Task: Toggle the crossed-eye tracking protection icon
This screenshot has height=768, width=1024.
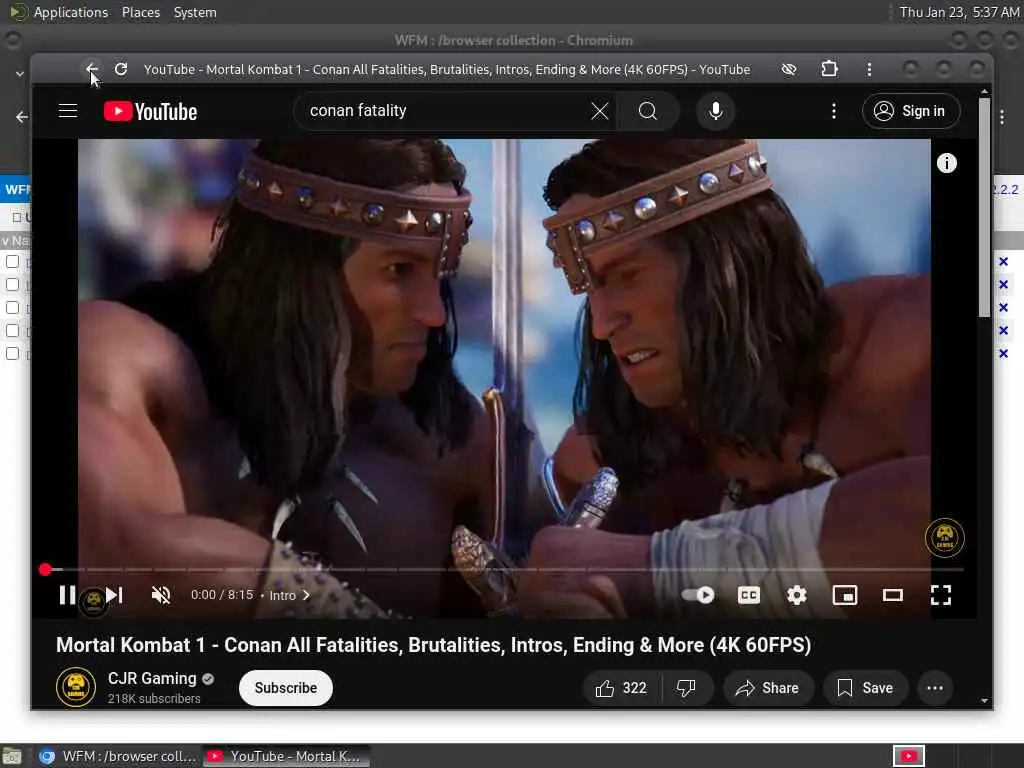Action: pyautogui.click(x=789, y=69)
